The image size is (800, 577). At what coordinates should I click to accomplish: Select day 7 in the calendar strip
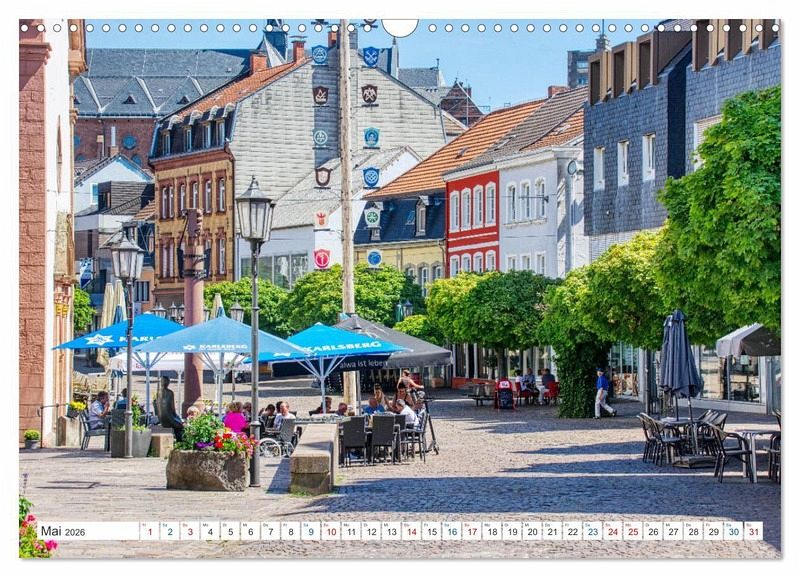270,531
